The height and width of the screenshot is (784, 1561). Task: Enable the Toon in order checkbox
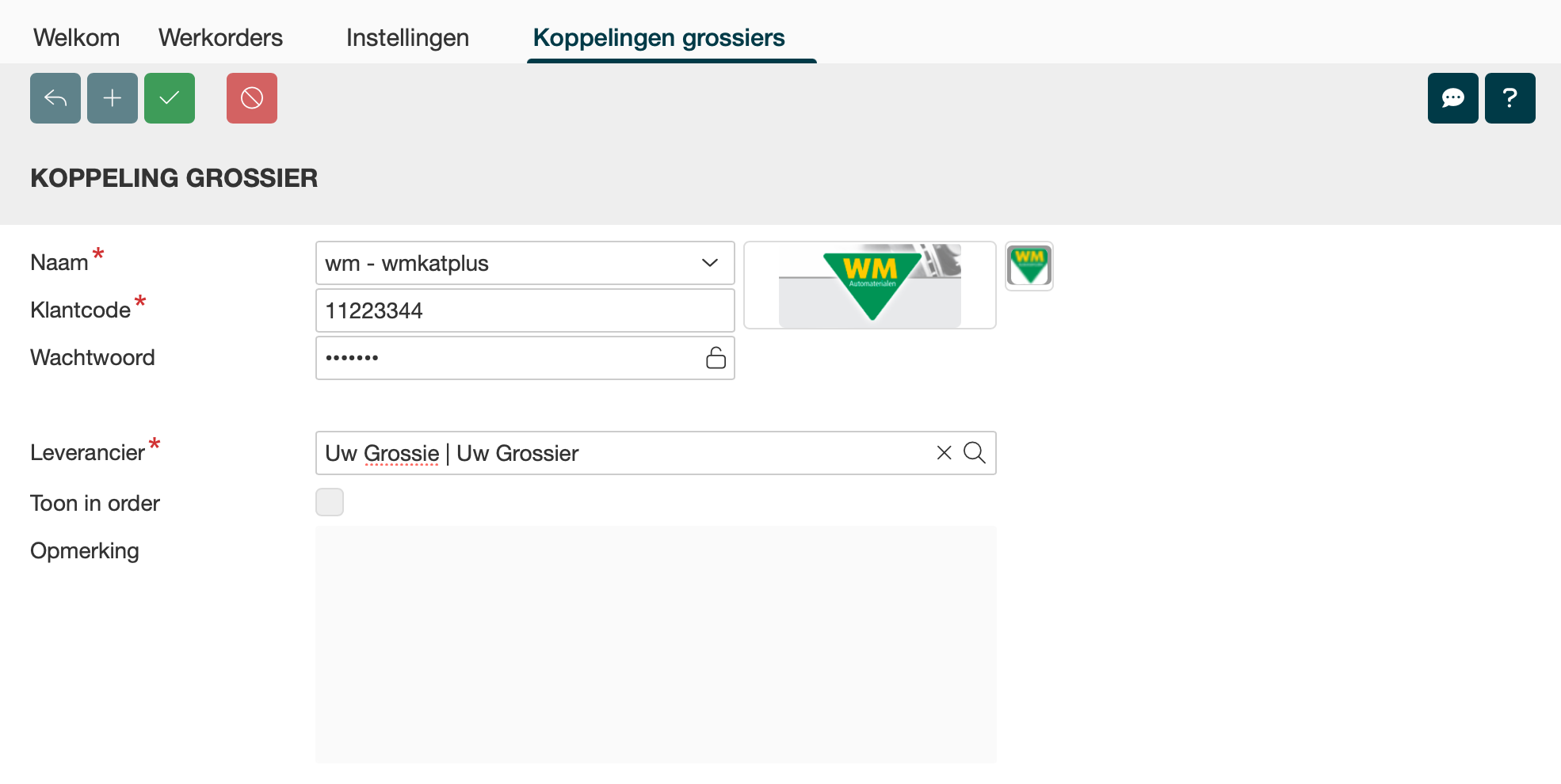click(330, 502)
